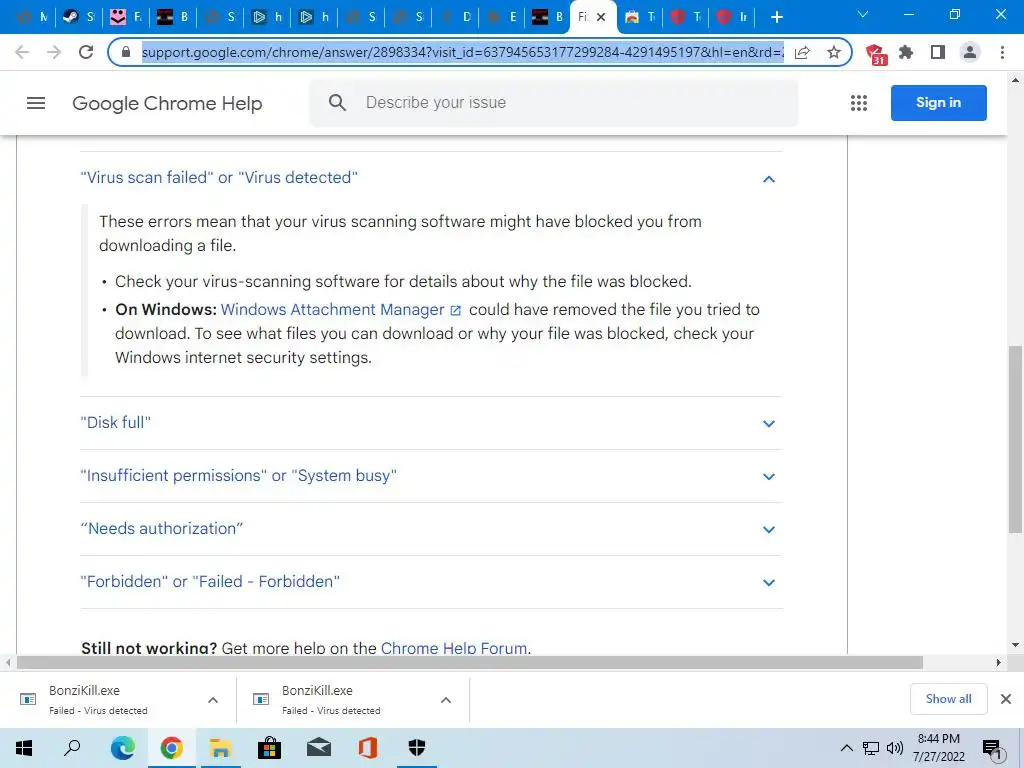Open network status tray icon
Viewport: 1024px width, 768px height.
(871, 748)
